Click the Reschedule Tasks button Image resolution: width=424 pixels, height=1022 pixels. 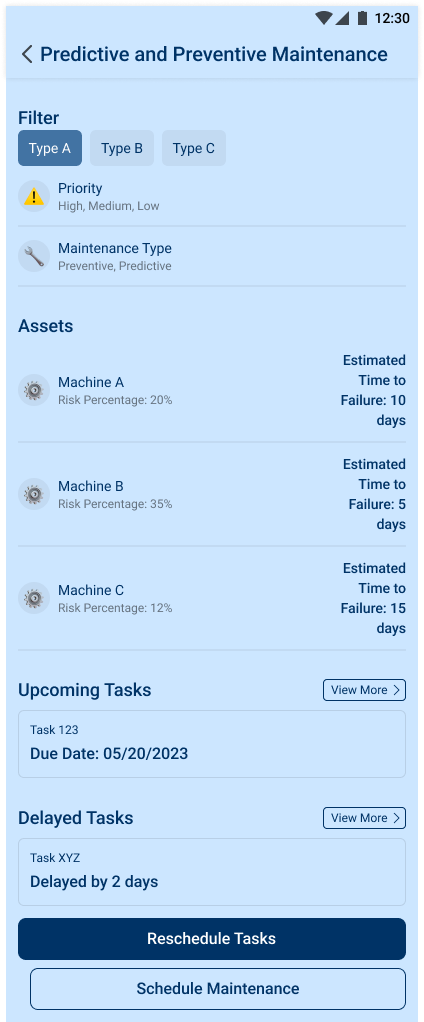pyautogui.click(x=212, y=939)
